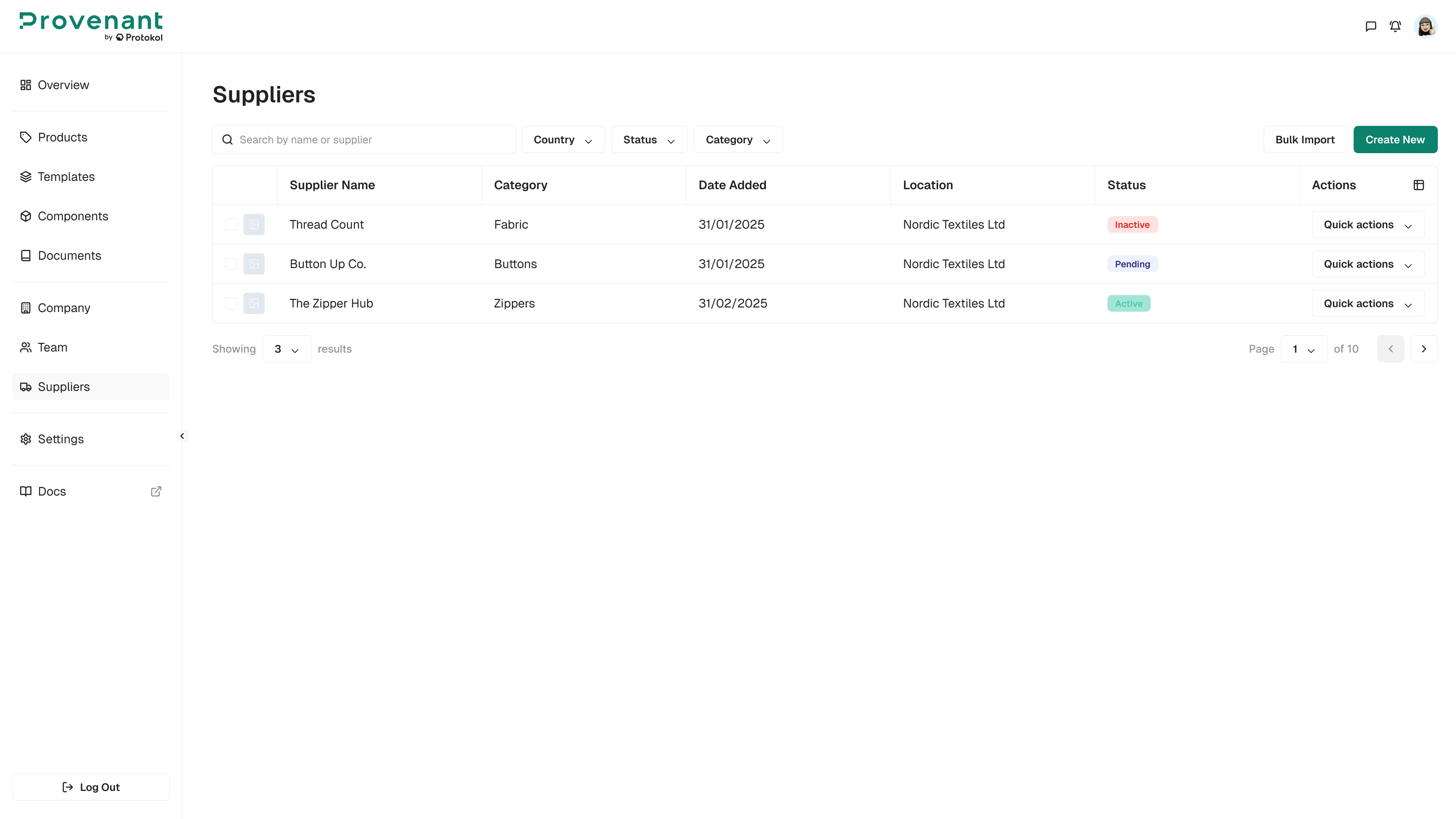Open the notifications bell icon
The height and width of the screenshot is (819, 1456).
point(1395,26)
